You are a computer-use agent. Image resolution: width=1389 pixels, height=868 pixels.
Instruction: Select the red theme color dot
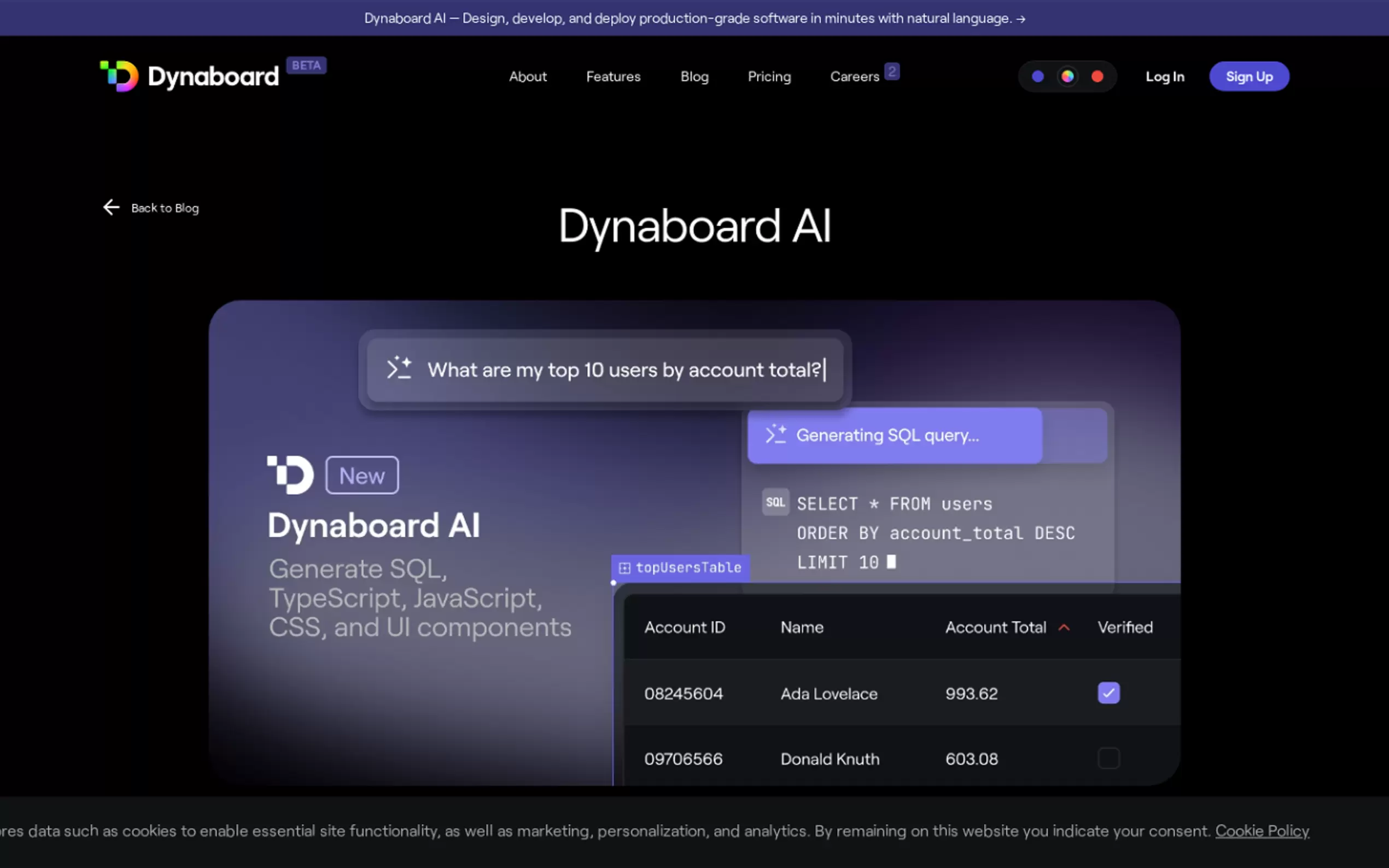1098,77
